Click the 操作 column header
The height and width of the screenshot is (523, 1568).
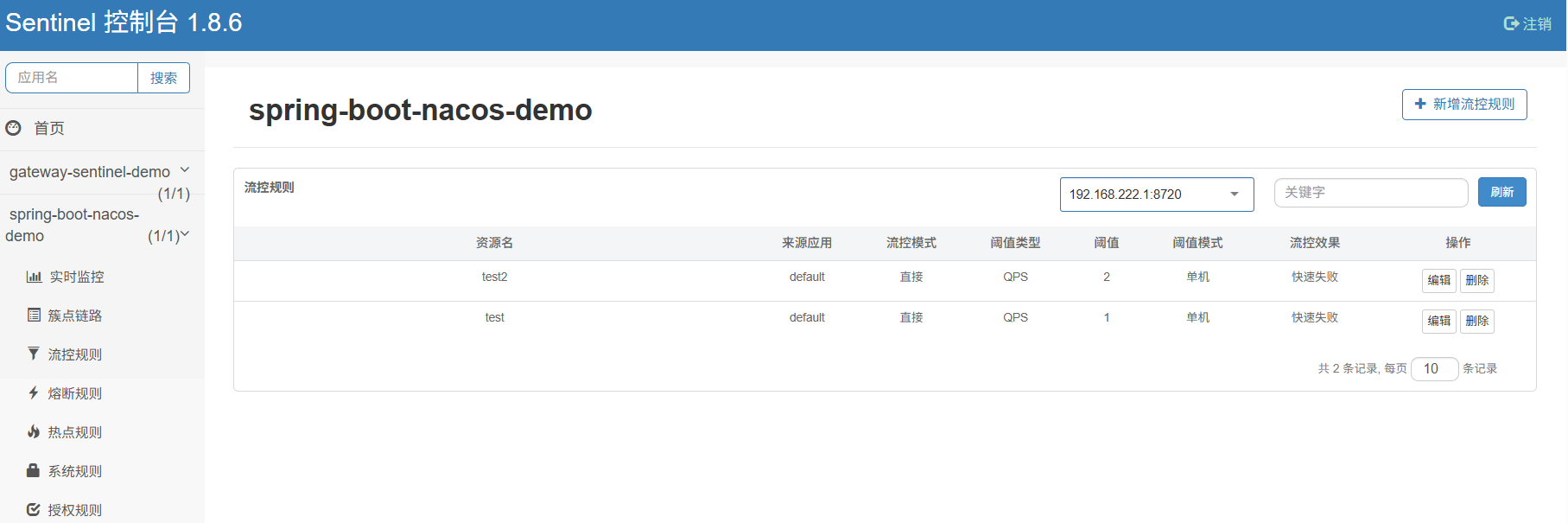[1458, 243]
